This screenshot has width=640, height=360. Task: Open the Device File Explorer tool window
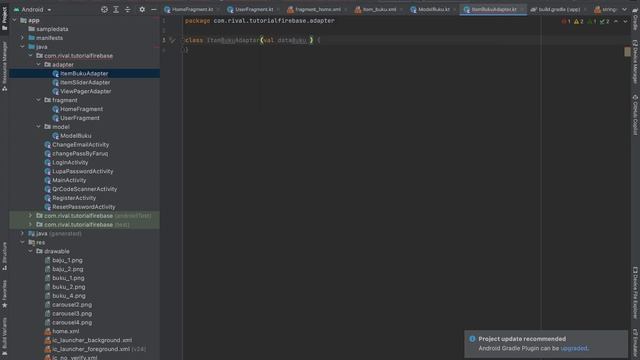tap(635, 292)
